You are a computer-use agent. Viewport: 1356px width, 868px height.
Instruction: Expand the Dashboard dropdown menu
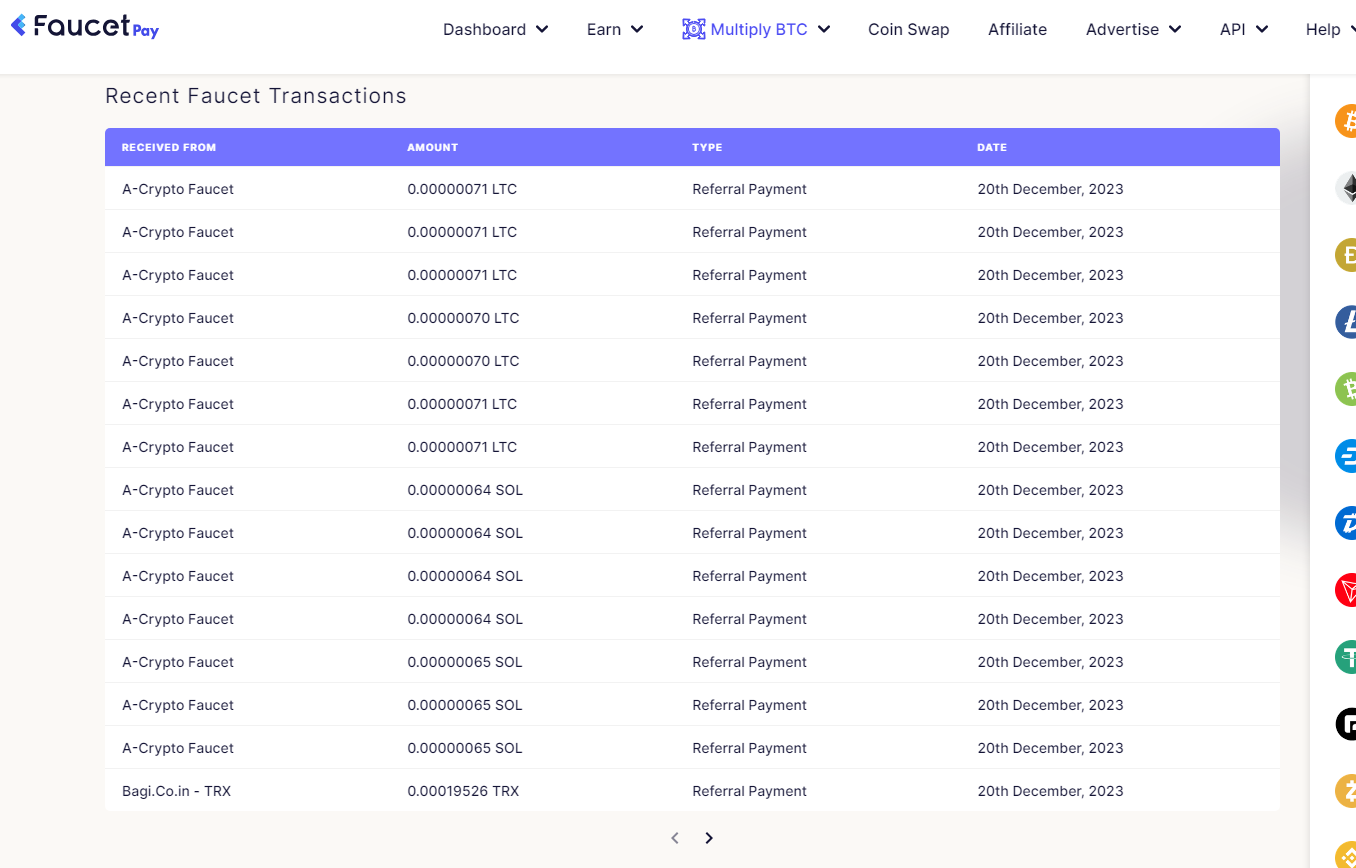[x=495, y=30]
